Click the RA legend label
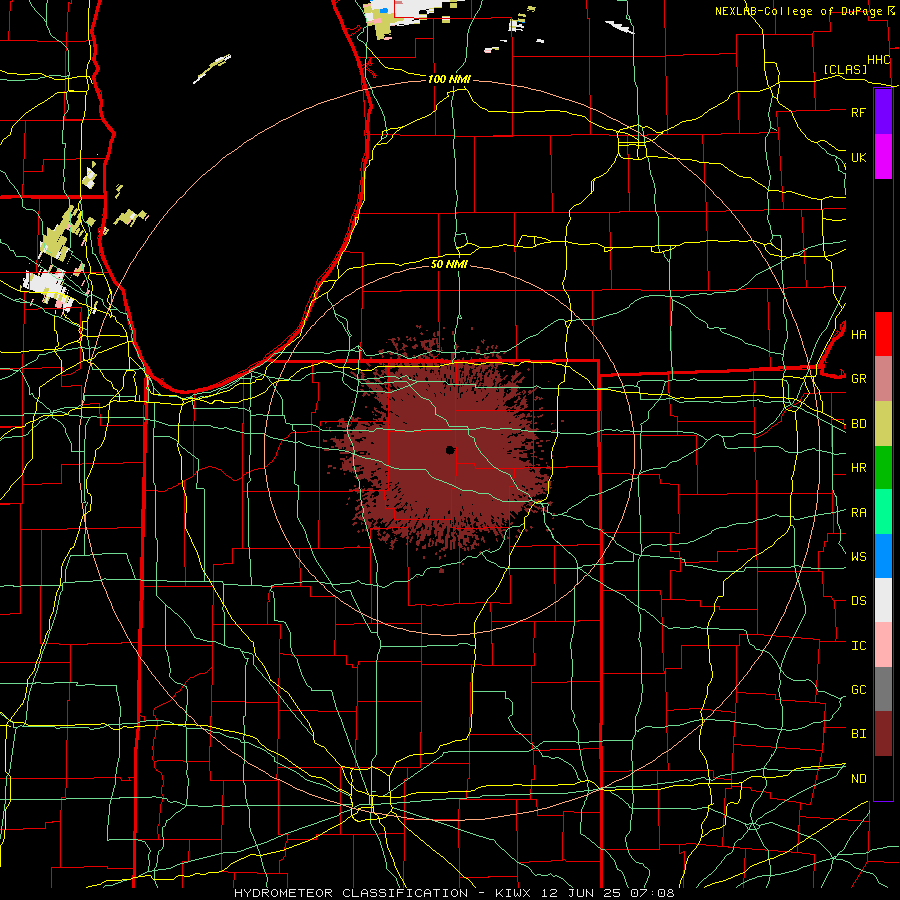The width and height of the screenshot is (900, 900). point(858,513)
